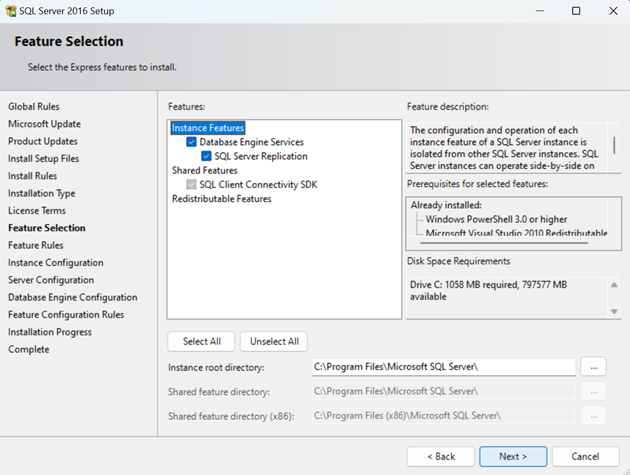Click the Feature description vertical scrollbar
This screenshot has height=475, width=630.
click(x=614, y=147)
